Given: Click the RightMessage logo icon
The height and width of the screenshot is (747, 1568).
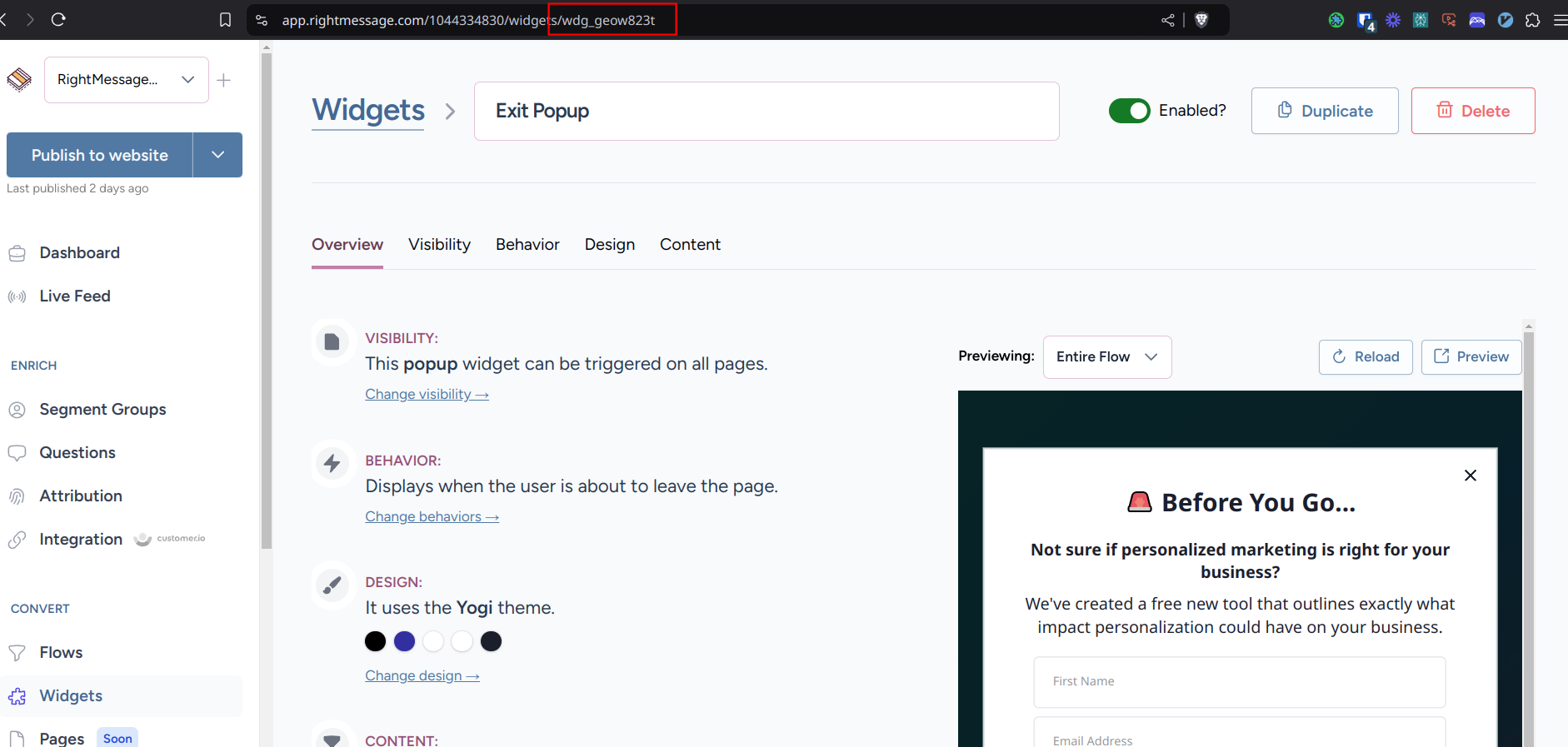Looking at the screenshot, I should [19, 80].
